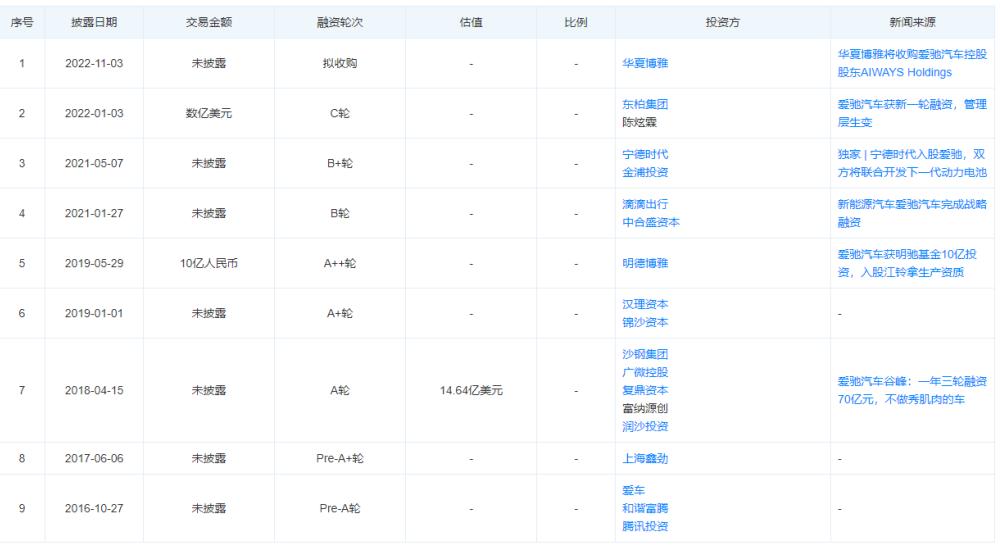Click the C轮 round cell
Viewport: 1000px width, 550px height.
[x=339, y=113]
